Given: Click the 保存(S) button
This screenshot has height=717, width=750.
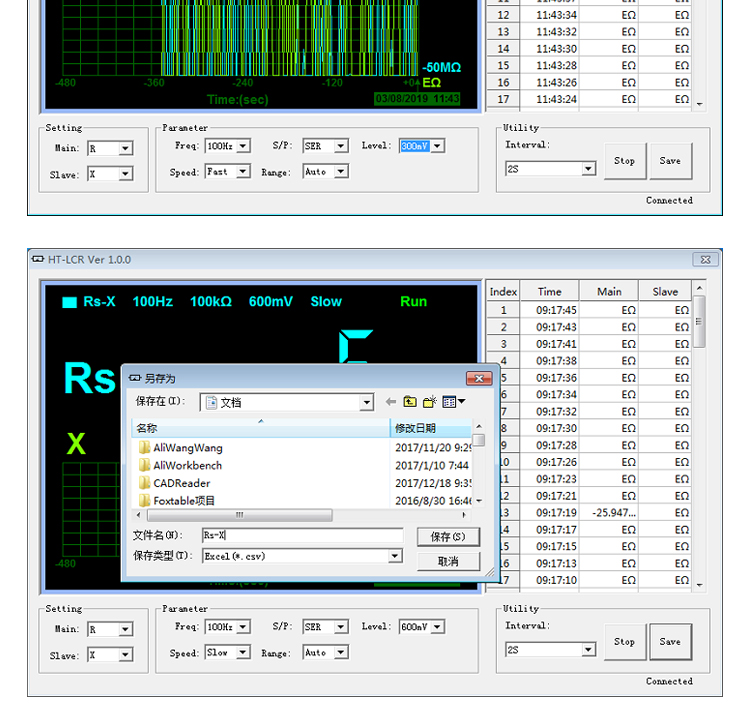Looking at the screenshot, I should point(448,537).
